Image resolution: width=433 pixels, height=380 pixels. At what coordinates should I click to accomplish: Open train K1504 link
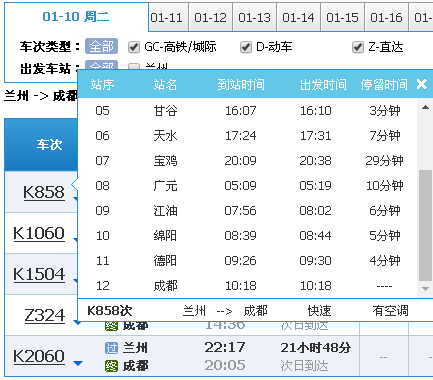[39, 274]
